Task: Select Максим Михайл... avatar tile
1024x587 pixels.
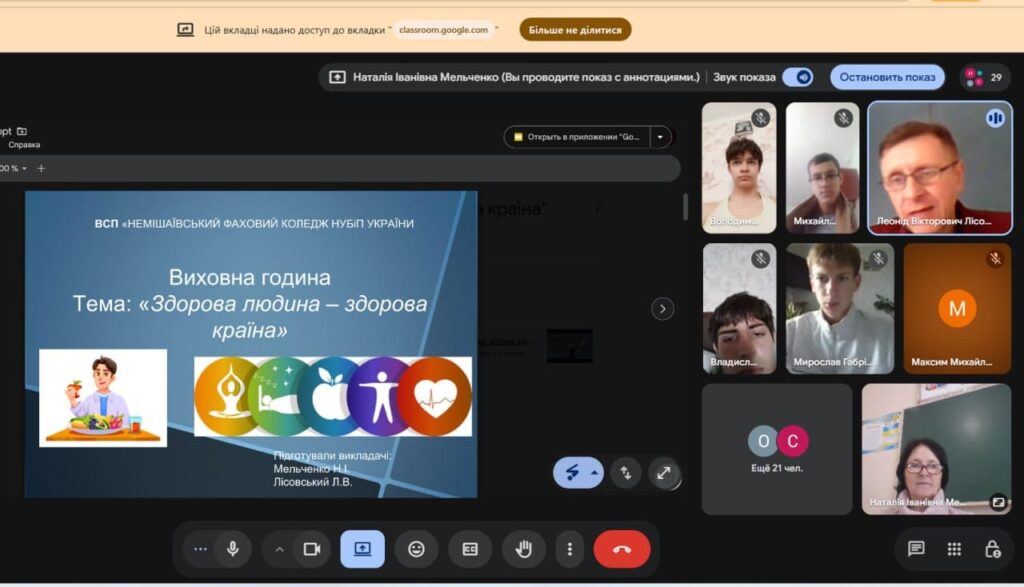Action: [957, 309]
